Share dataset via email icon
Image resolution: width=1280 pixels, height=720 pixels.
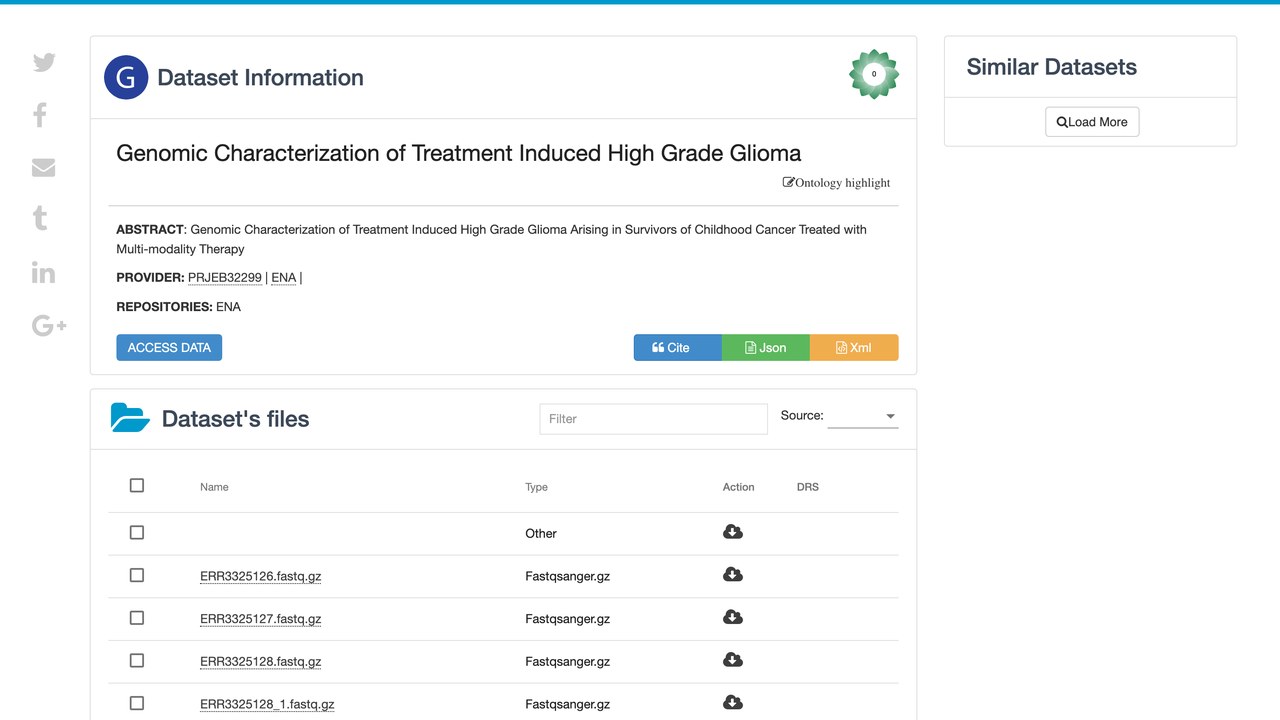tap(43, 168)
